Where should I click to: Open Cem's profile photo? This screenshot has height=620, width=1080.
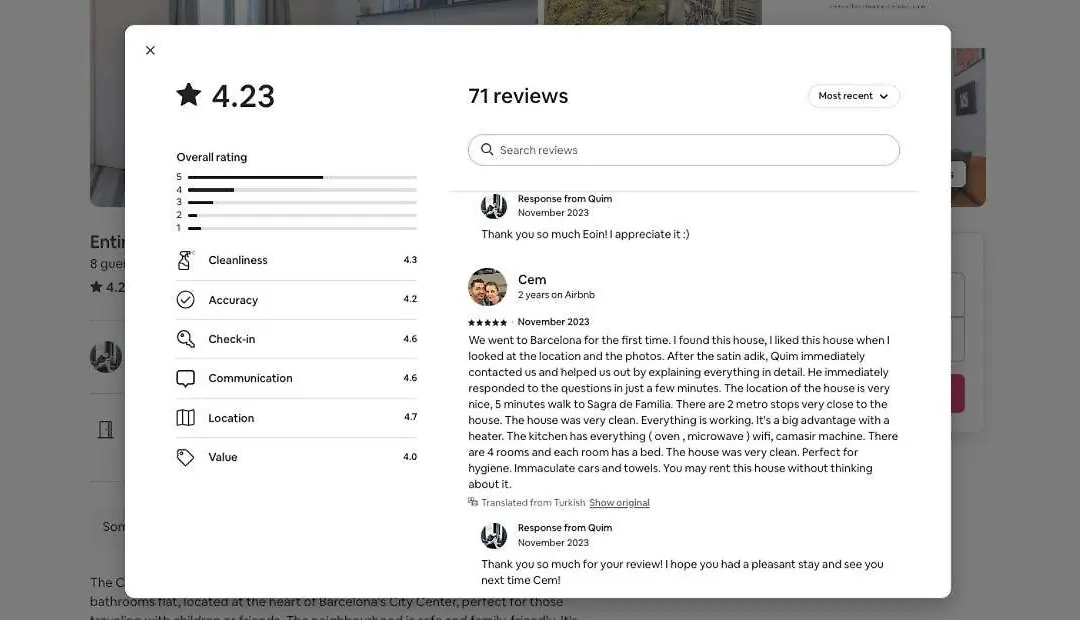point(487,287)
